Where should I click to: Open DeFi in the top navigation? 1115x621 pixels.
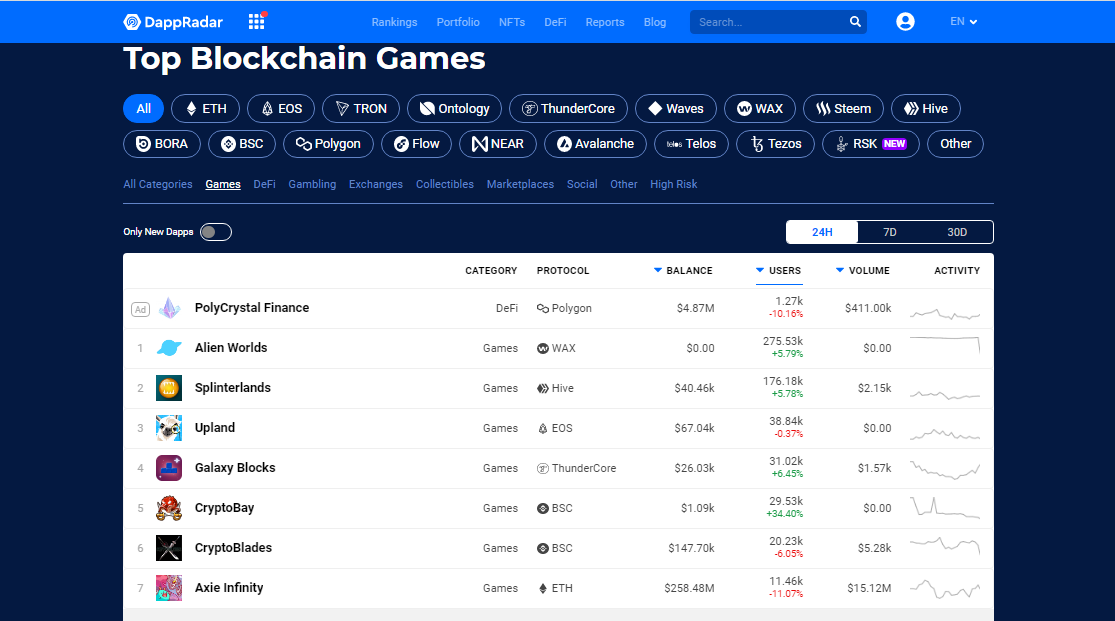[555, 22]
